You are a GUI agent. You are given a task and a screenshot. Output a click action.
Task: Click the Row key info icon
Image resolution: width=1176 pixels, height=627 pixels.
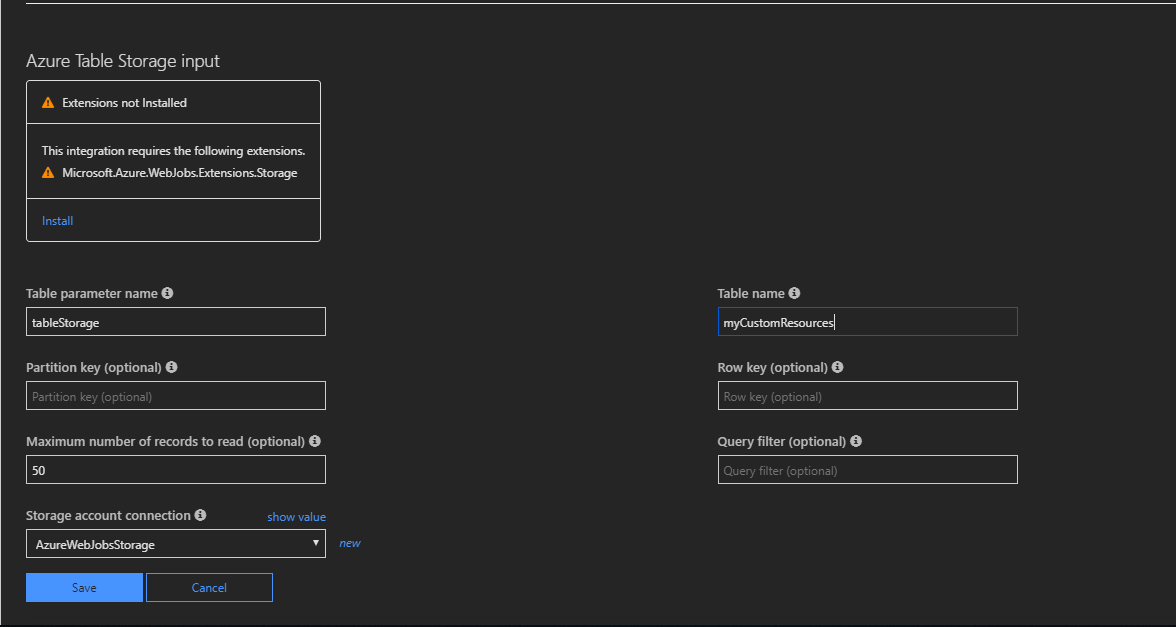(837, 367)
